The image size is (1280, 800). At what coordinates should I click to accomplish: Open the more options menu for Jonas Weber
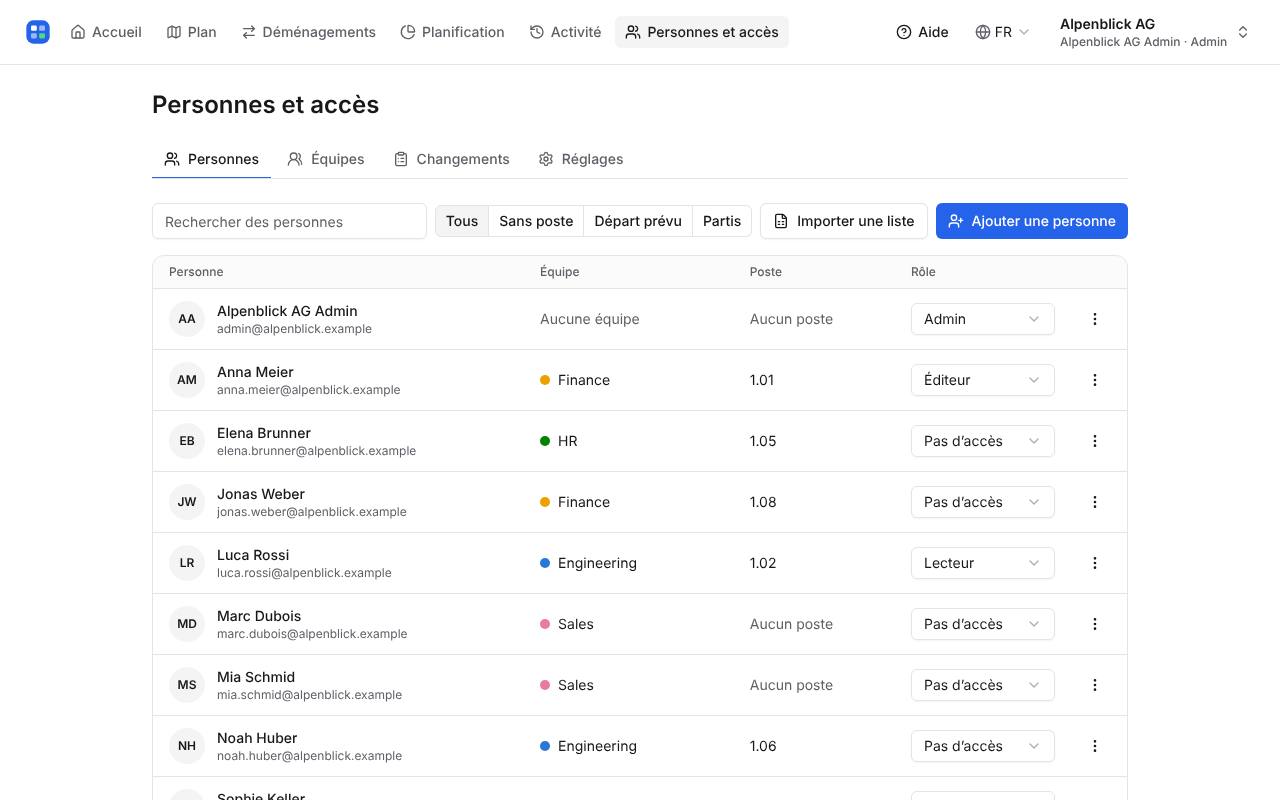[1095, 502]
